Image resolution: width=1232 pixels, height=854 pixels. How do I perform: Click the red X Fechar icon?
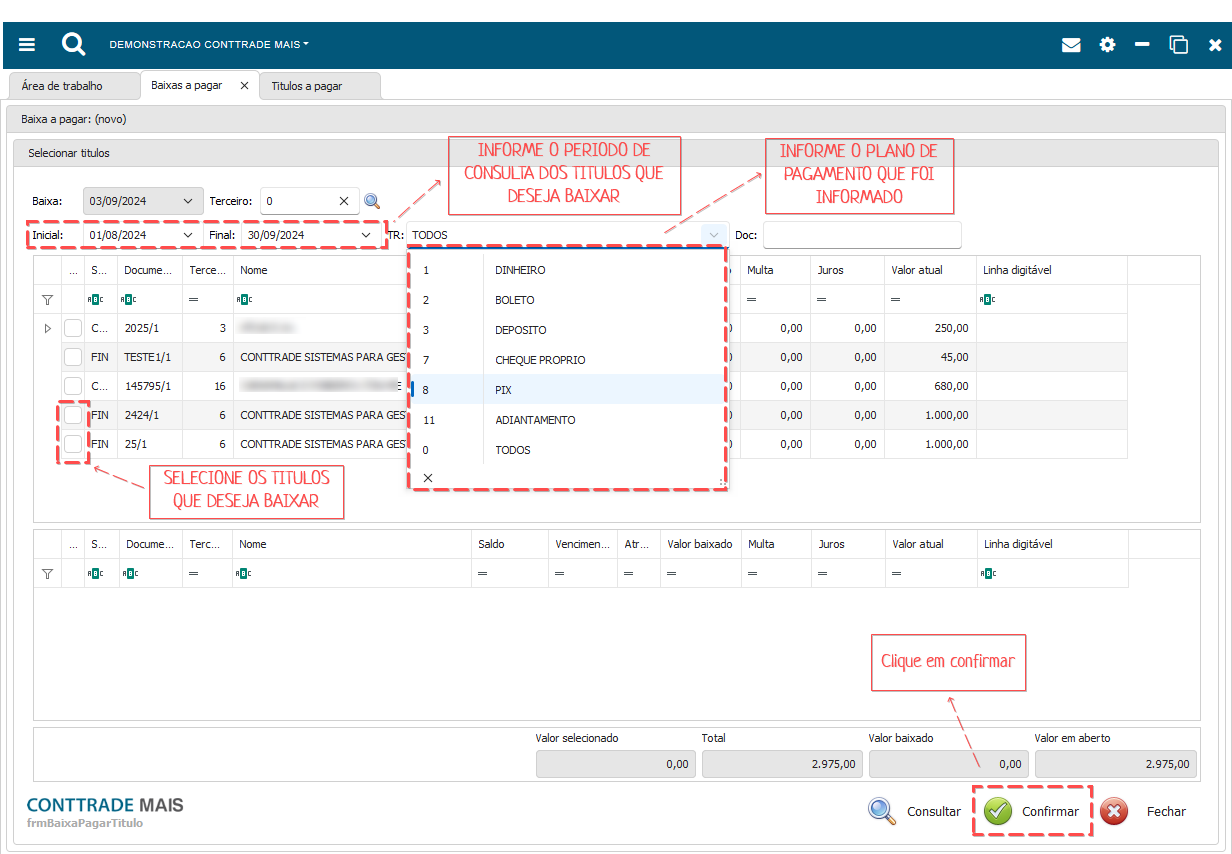(1114, 811)
